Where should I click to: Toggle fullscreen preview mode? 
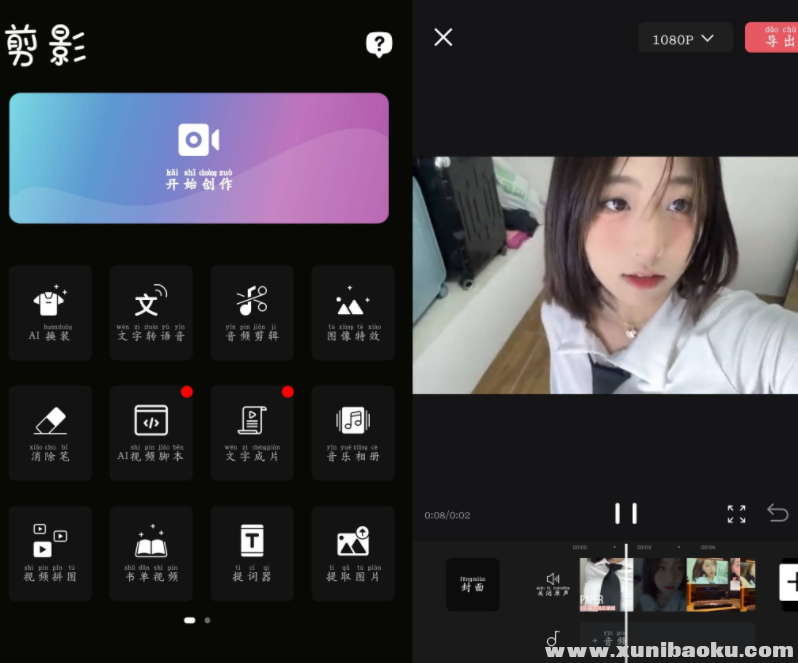tap(736, 514)
